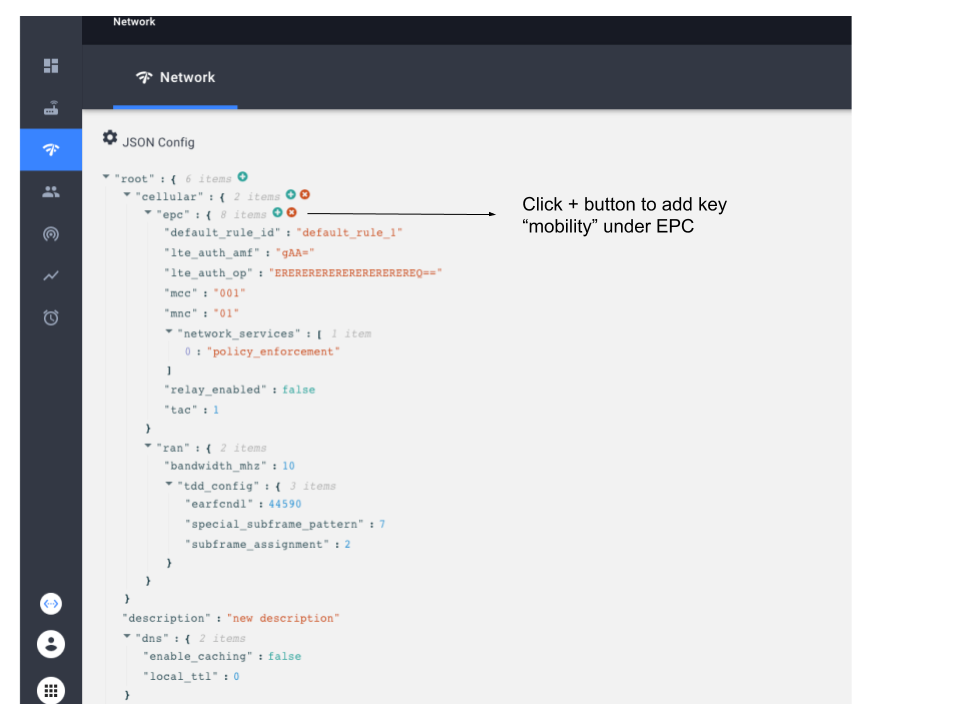This screenshot has height=720, width=960.
Task: Open the metrics line-chart icon in sidebar
Action: point(50,276)
